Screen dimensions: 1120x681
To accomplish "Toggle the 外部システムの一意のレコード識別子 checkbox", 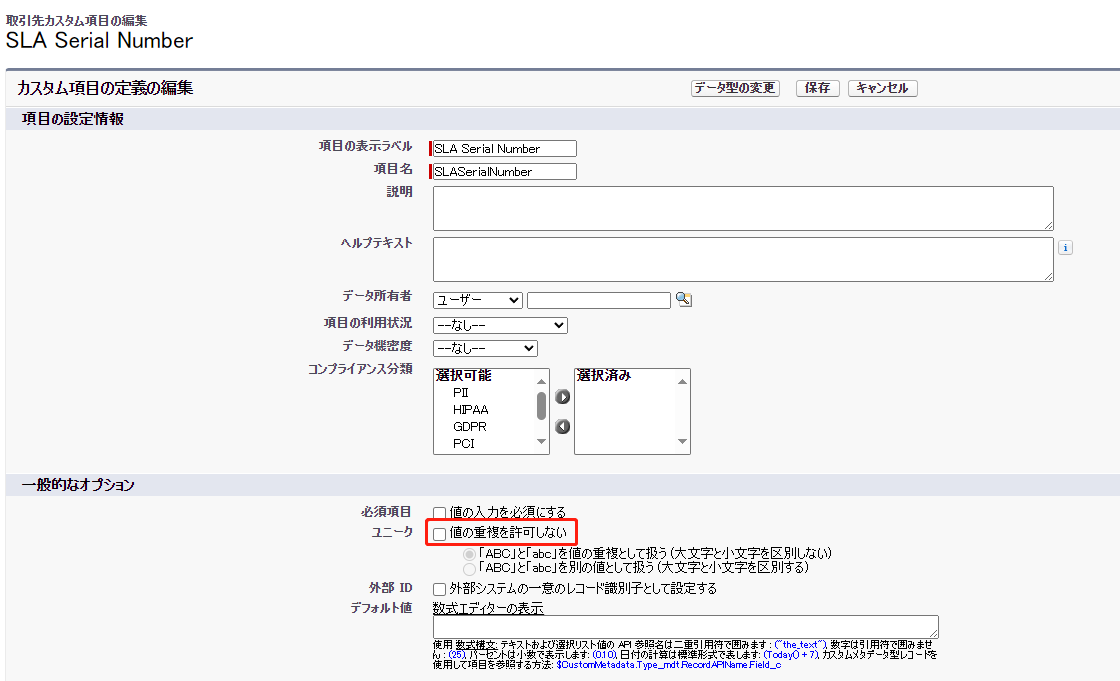I will [x=440, y=589].
